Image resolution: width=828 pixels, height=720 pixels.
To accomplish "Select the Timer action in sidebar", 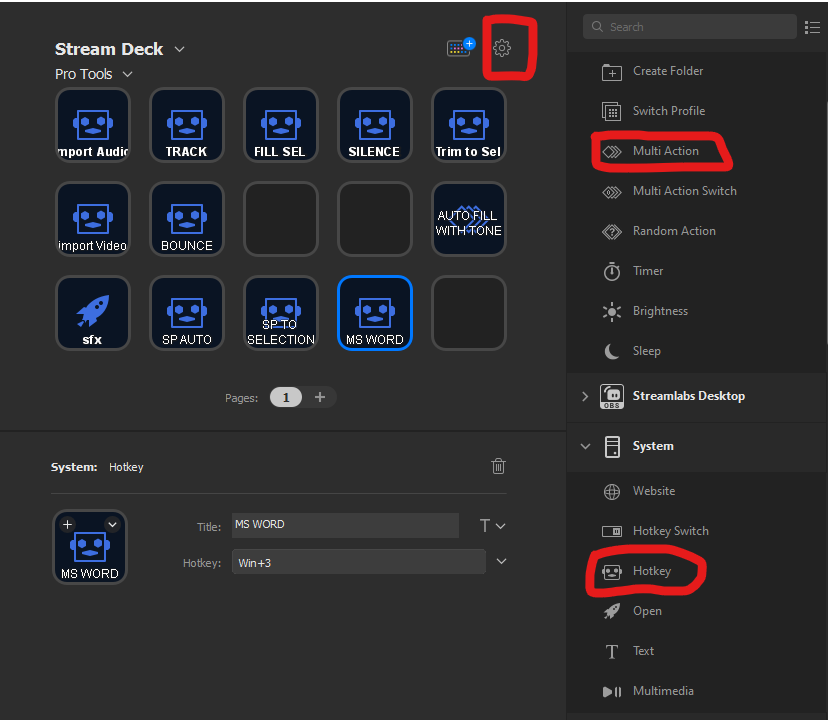I will [647, 271].
